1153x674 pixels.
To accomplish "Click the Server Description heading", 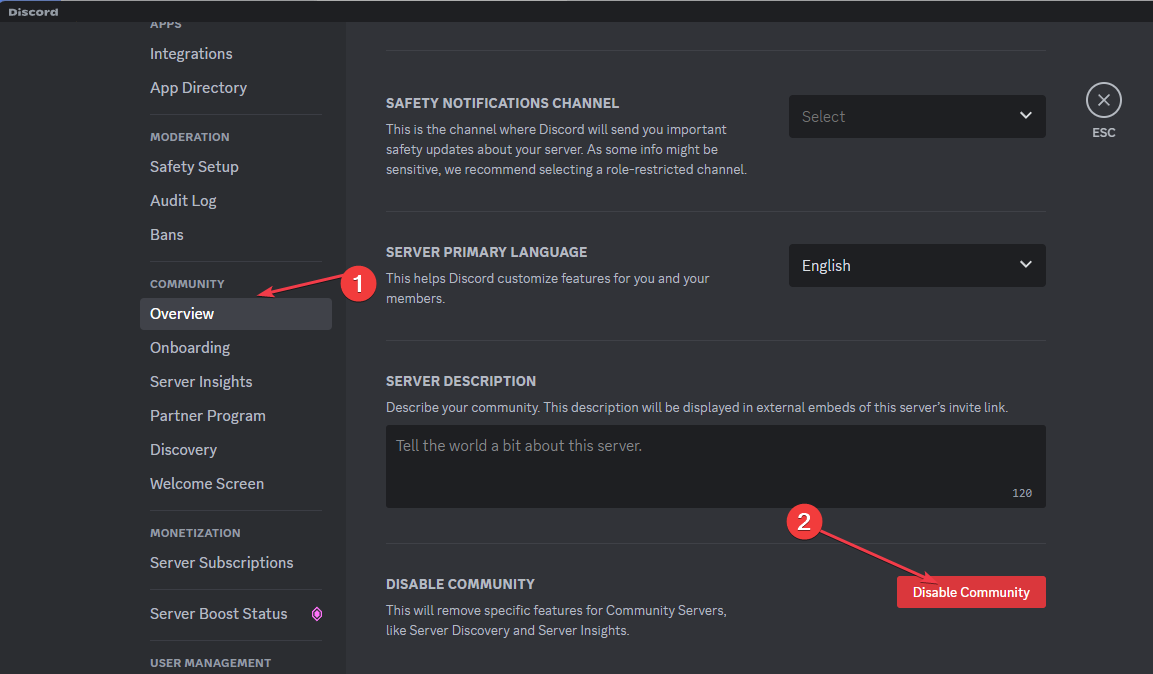I will (461, 381).
